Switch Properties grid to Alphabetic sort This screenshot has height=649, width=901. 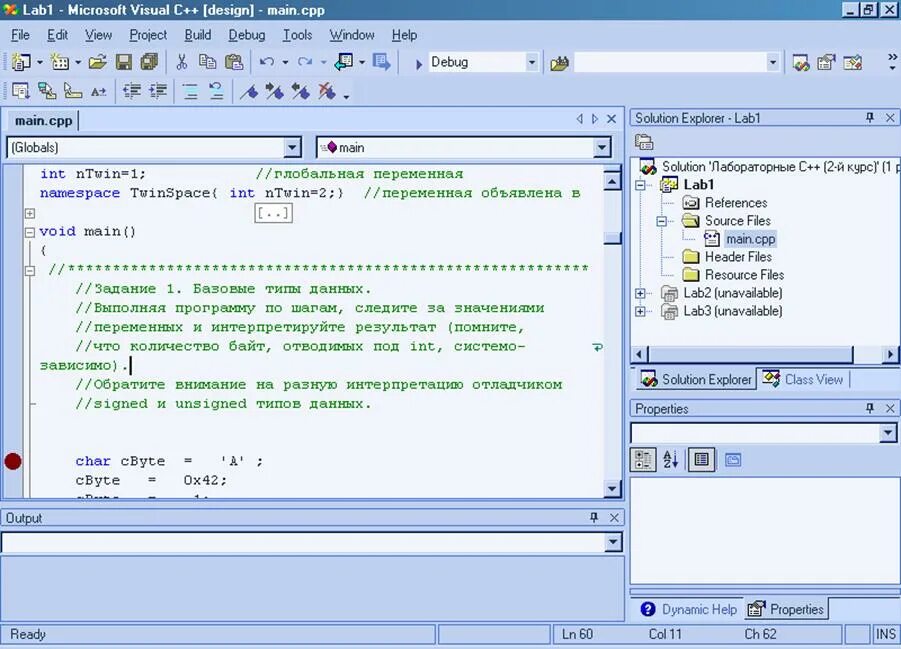670,459
